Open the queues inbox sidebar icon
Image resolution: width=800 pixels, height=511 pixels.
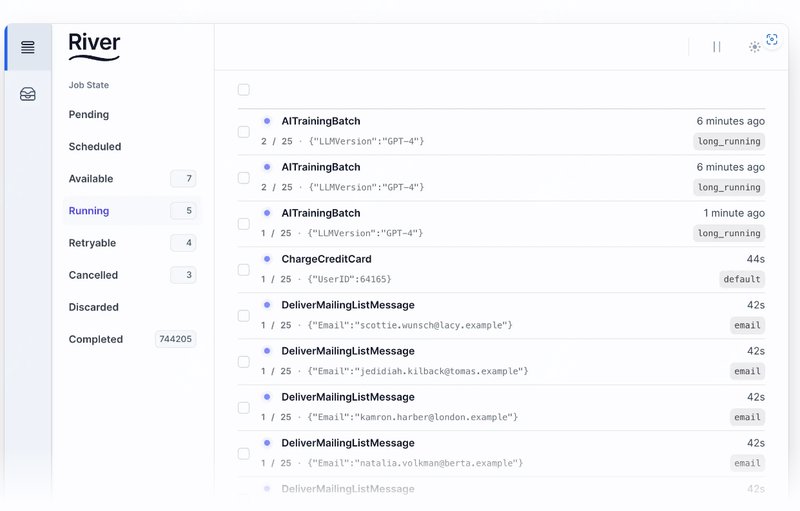[x=28, y=94]
